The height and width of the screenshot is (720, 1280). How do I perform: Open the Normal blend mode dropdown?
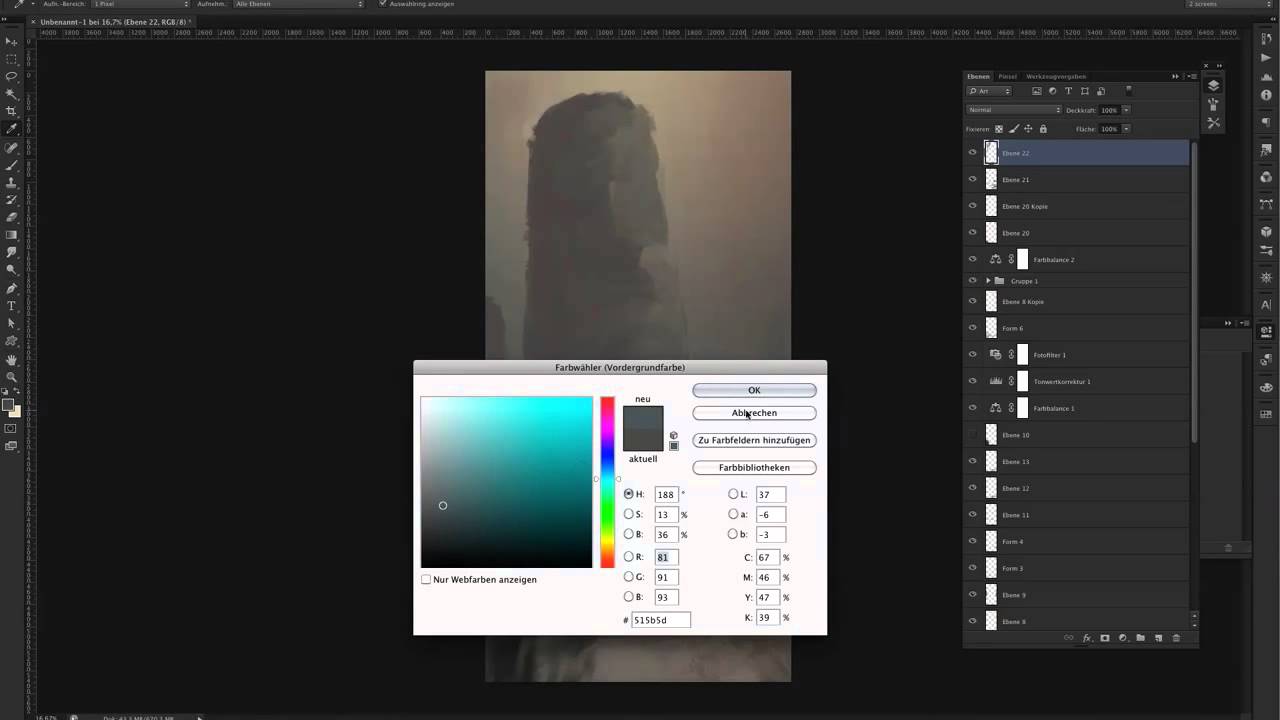1013,110
